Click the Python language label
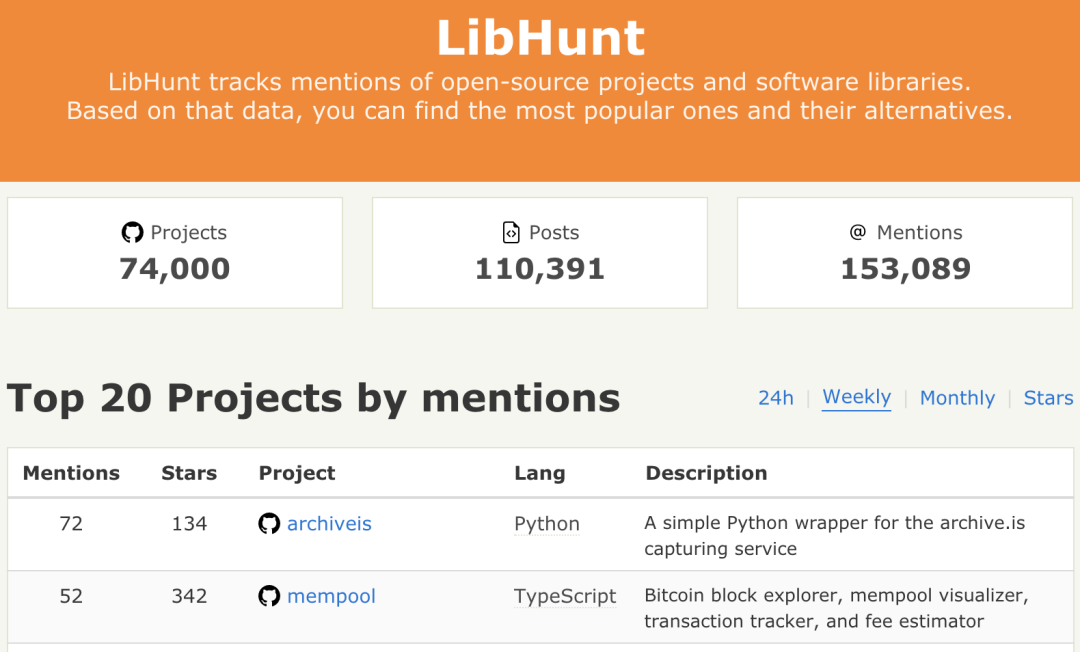This screenshot has width=1080, height=652. [546, 523]
